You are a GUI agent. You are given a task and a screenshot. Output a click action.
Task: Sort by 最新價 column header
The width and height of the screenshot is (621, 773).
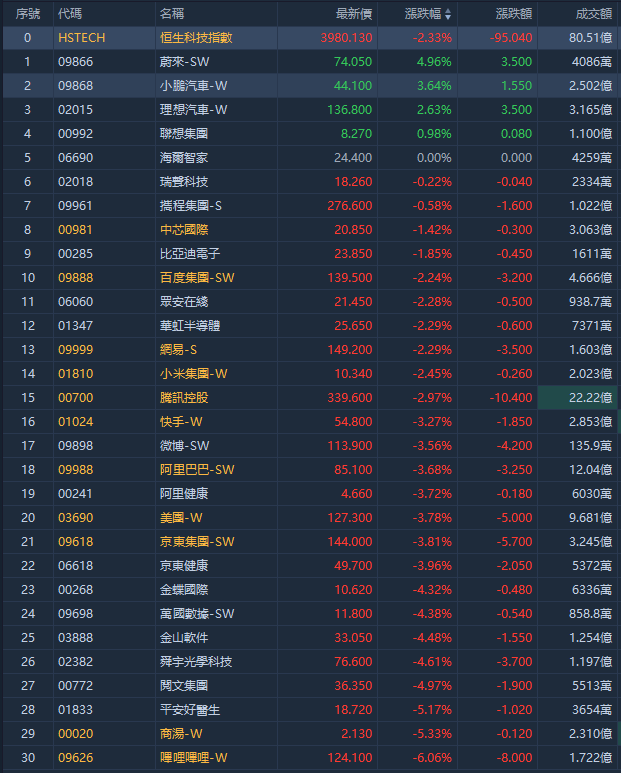click(x=354, y=14)
